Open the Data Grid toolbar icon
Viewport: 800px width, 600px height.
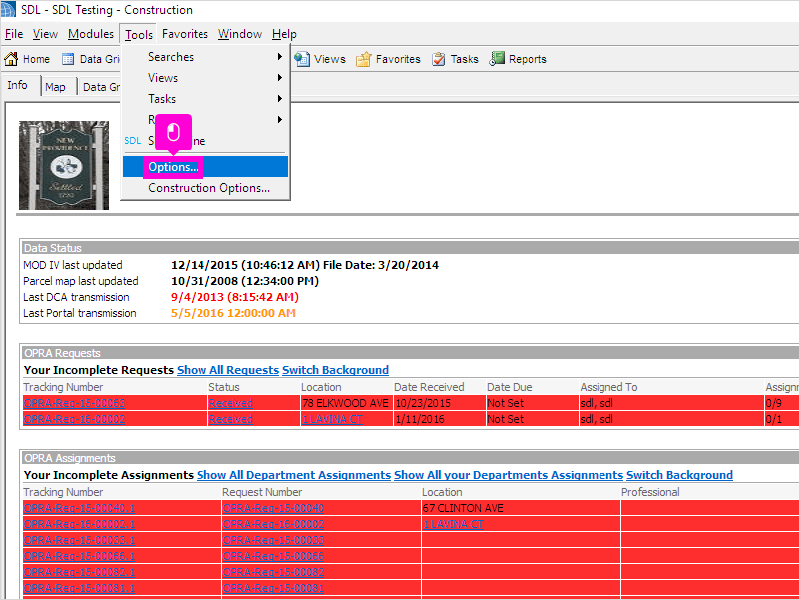pos(68,59)
